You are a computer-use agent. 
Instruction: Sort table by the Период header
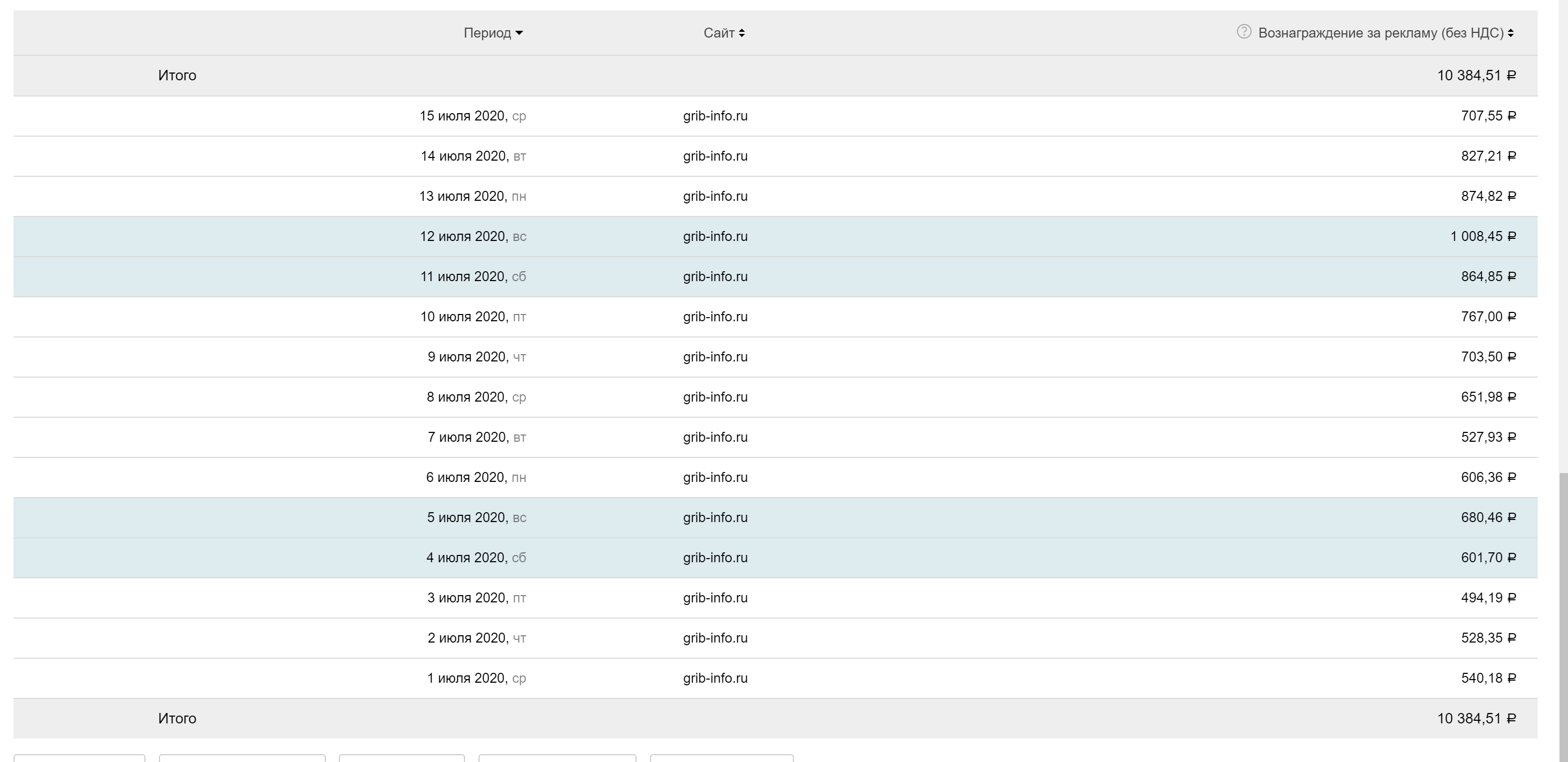coord(487,33)
